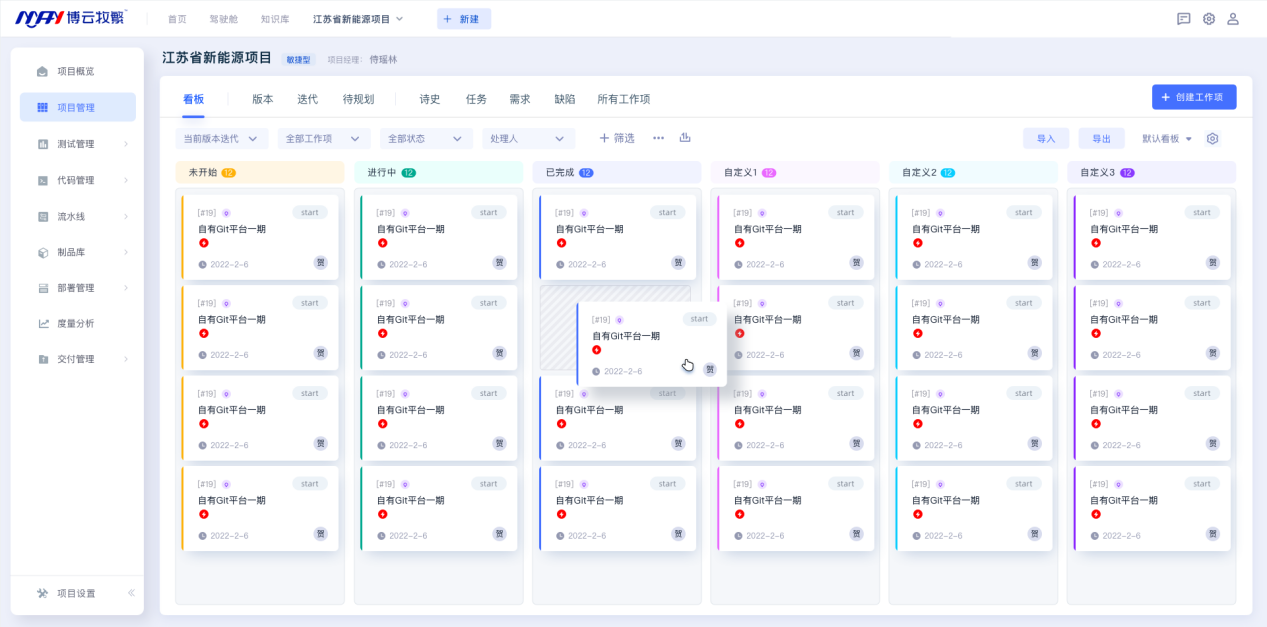Click the 项目概览 sidebar icon

pos(42,72)
